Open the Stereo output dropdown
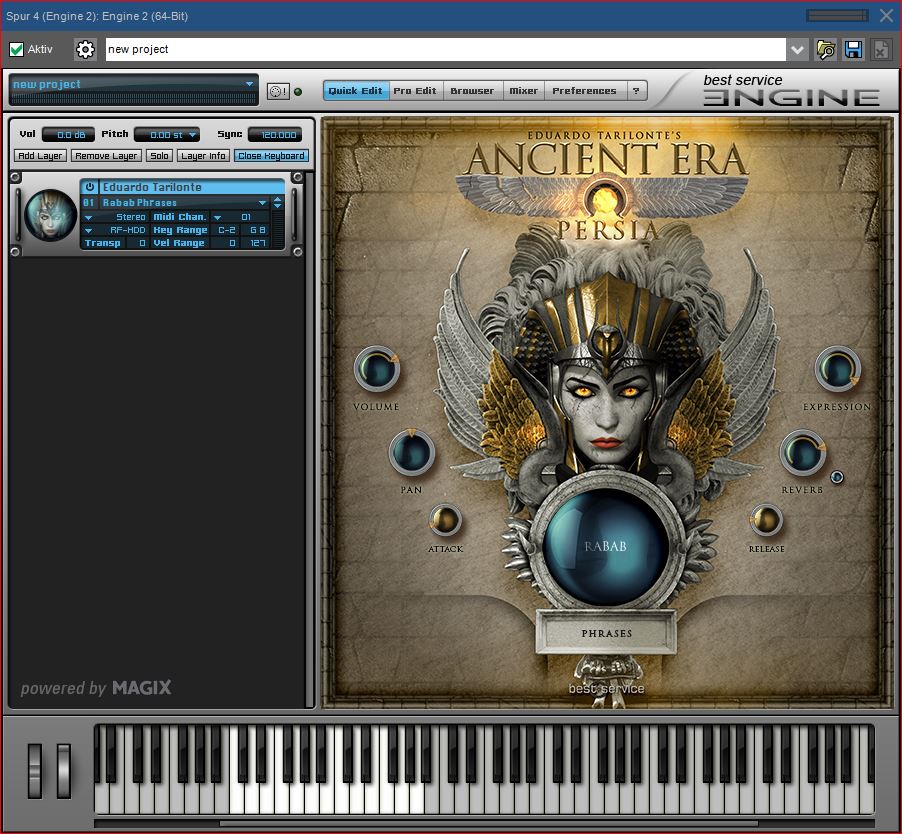902x834 pixels. (x=89, y=217)
